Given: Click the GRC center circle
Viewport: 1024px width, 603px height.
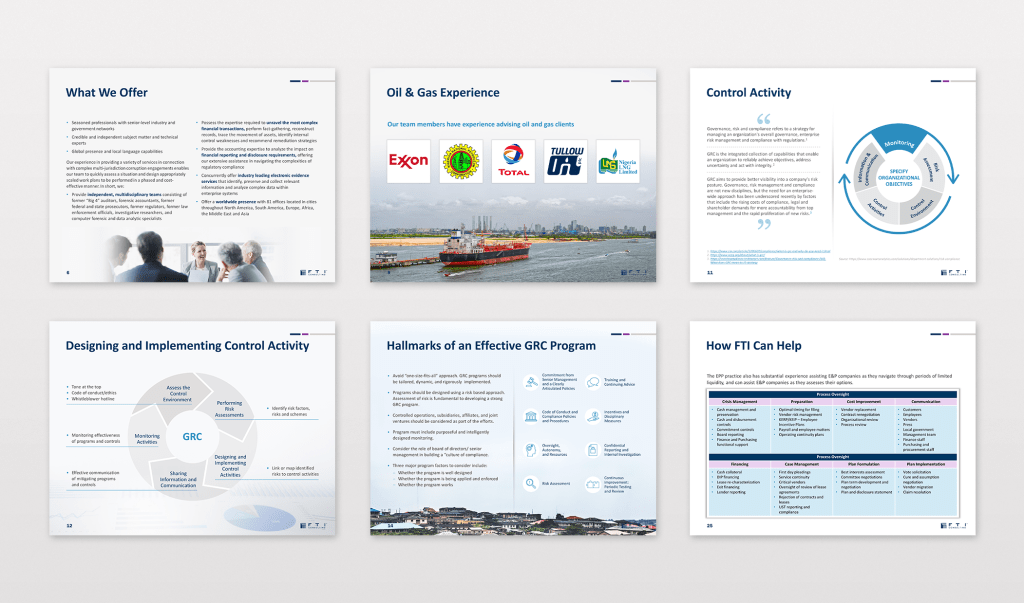Looking at the screenshot, I should [192, 437].
